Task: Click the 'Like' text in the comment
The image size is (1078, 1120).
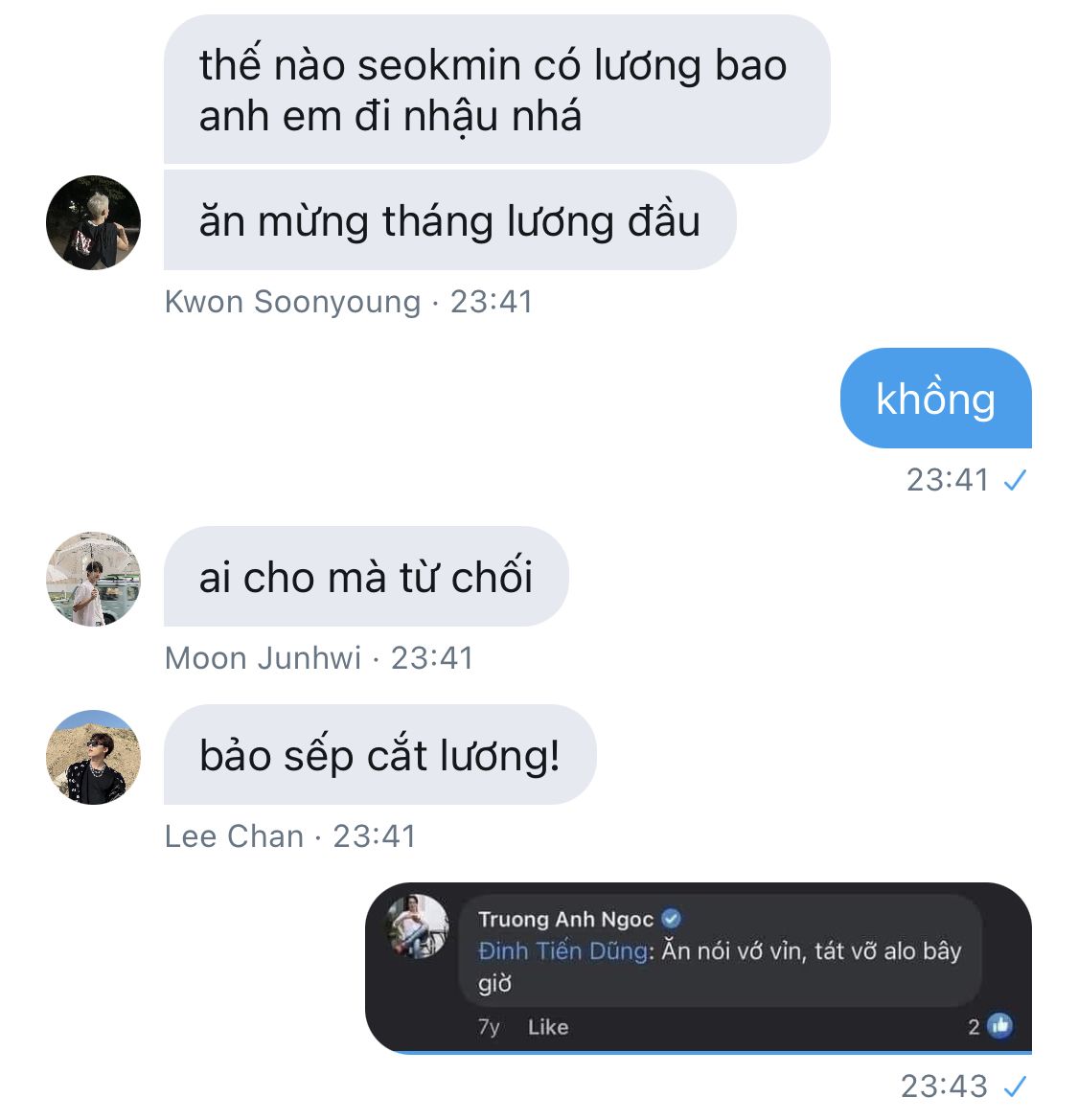Action: pyautogui.click(x=548, y=1027)
